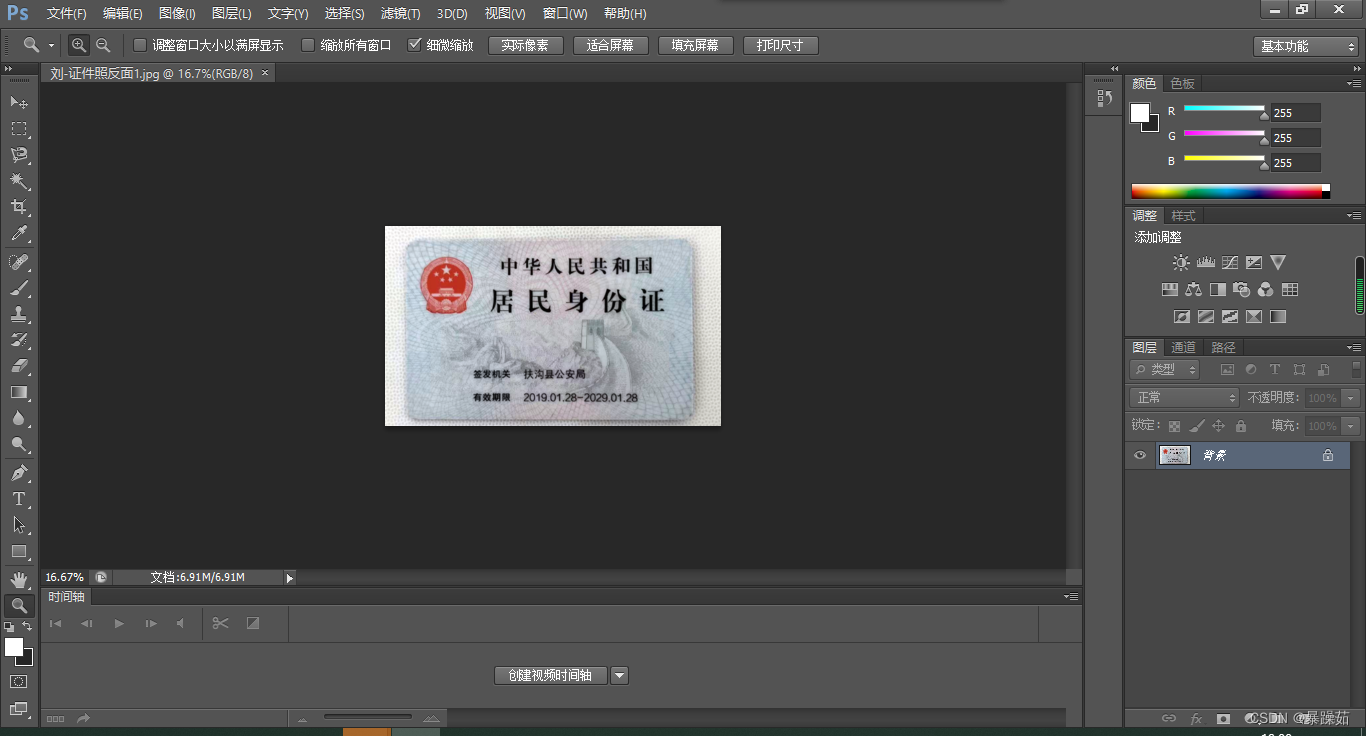The image size is (1366, 736).
Task: Open the 图像(I) menu
Action: (x=177, y=14)
